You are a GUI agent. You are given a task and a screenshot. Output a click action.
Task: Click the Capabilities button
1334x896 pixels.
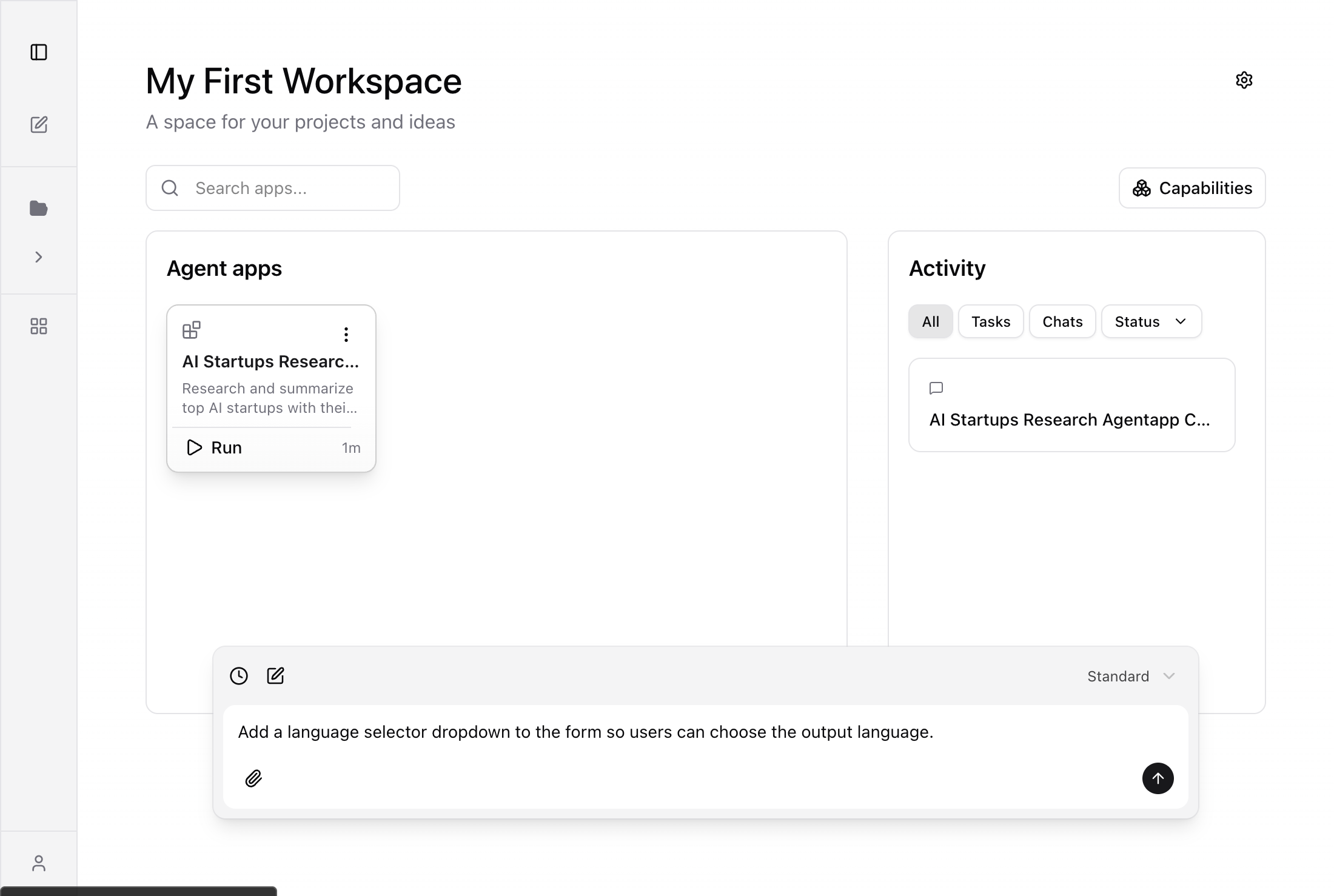tap(1192, 188)
